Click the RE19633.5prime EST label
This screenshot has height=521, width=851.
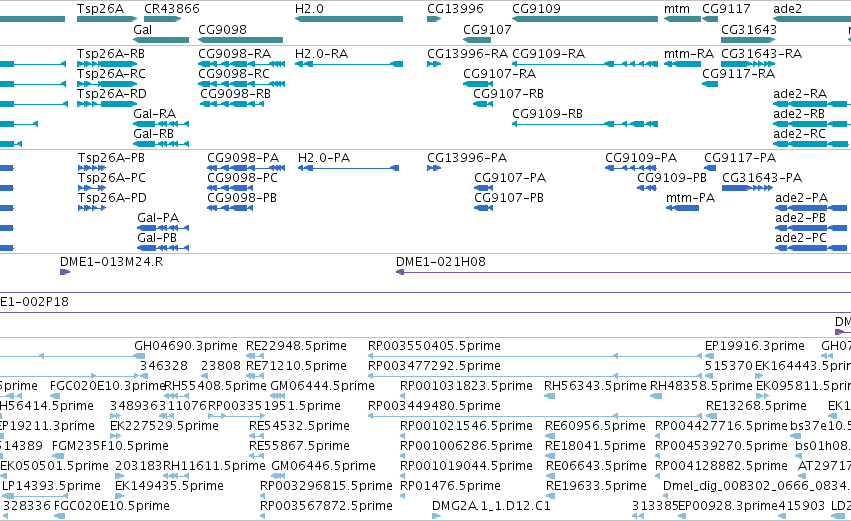click(x=596, y=486)
